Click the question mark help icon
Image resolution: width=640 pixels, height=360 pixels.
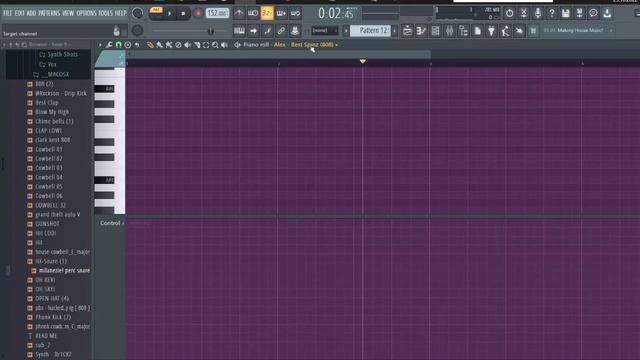(x=552, y=13)
